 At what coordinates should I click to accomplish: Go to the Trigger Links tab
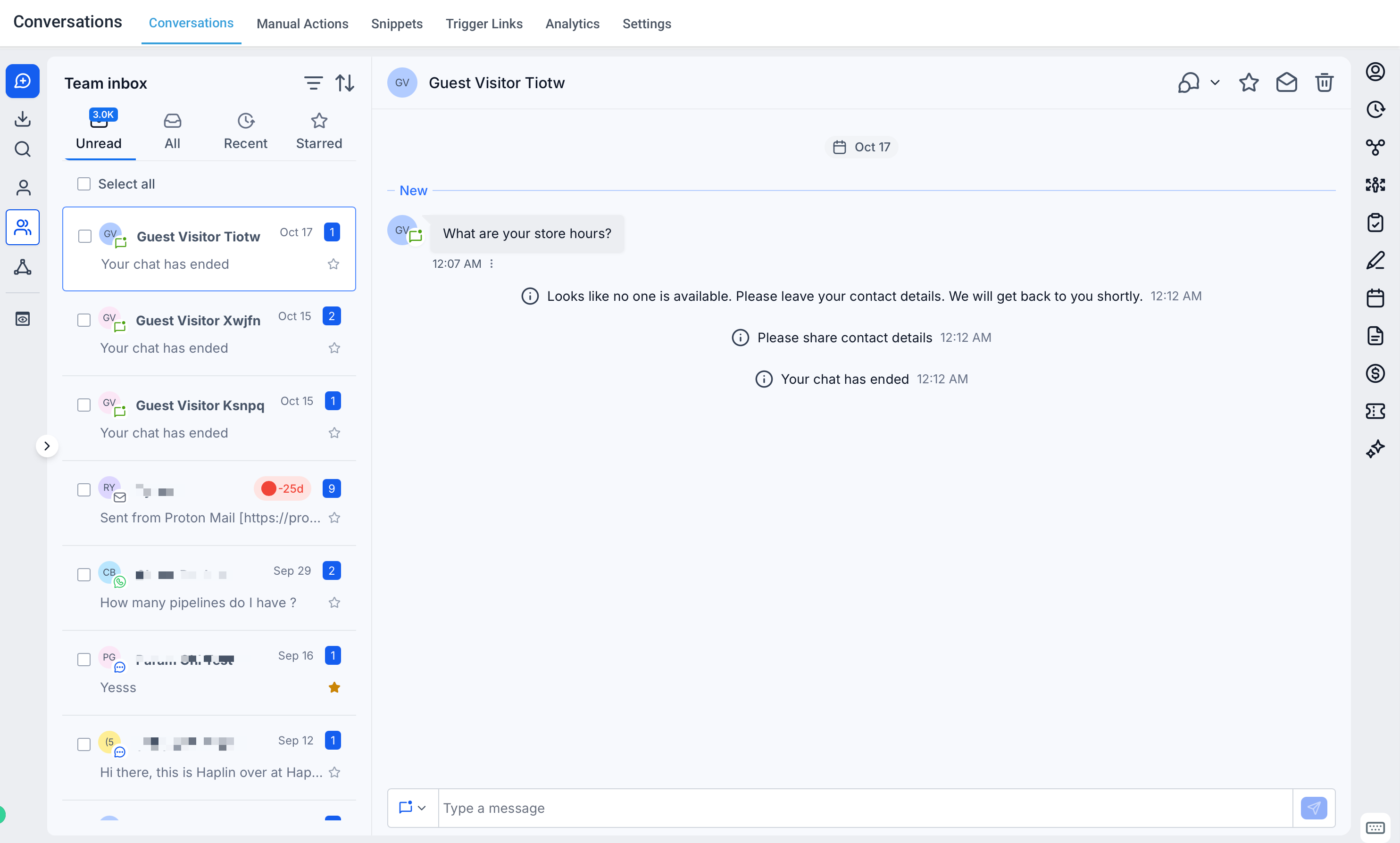tap(483, 23)
